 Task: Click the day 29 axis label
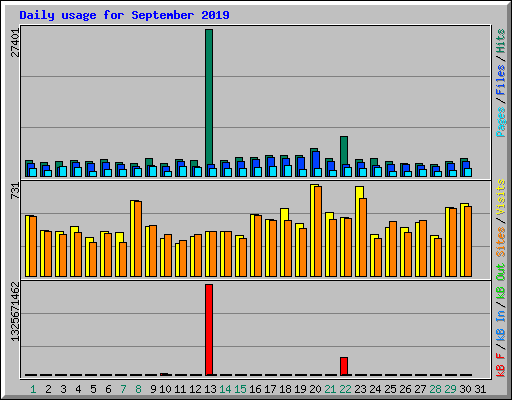pos(450,389)
